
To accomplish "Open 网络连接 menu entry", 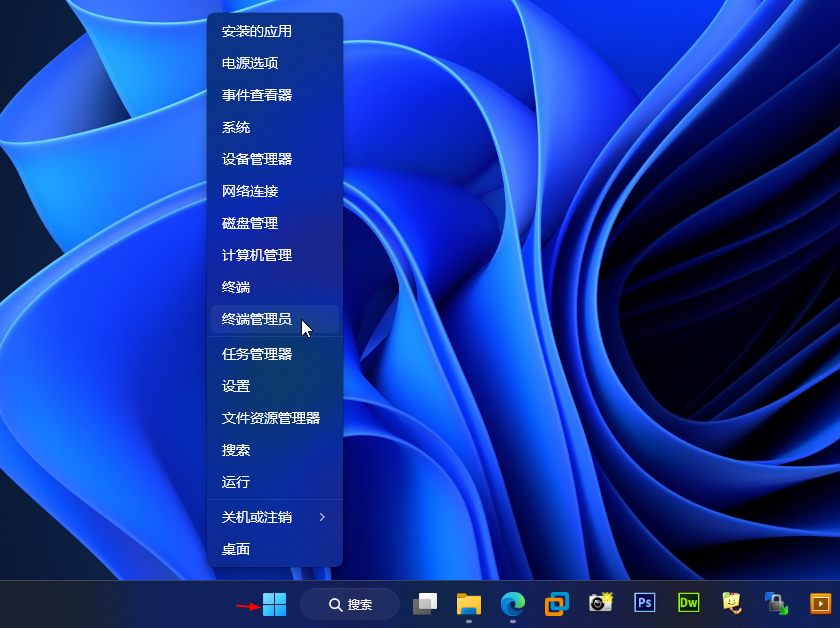I will pos(275,191).
